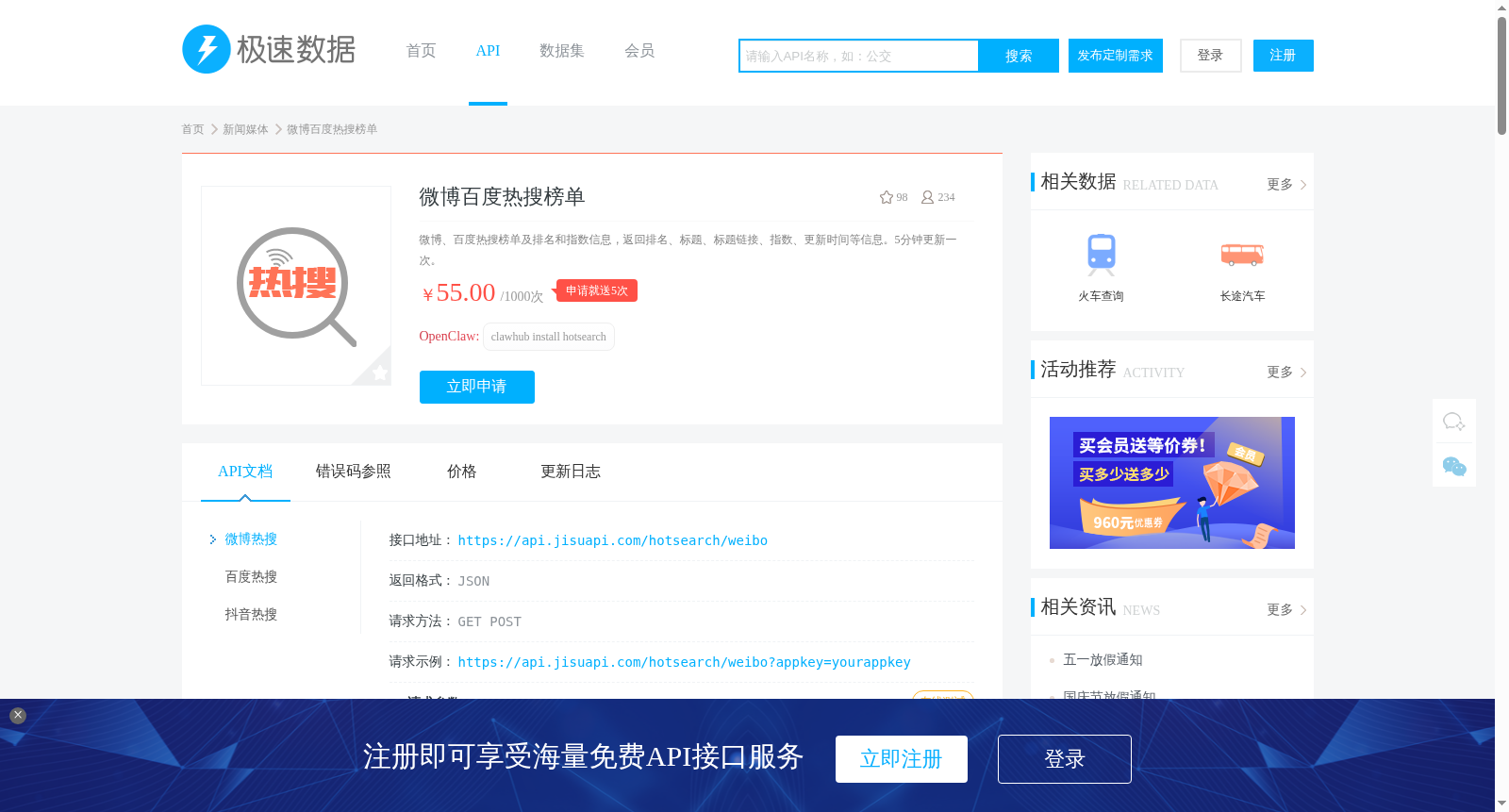
Task: Select 微博热搜 in the API list
Action: (251, 539)
